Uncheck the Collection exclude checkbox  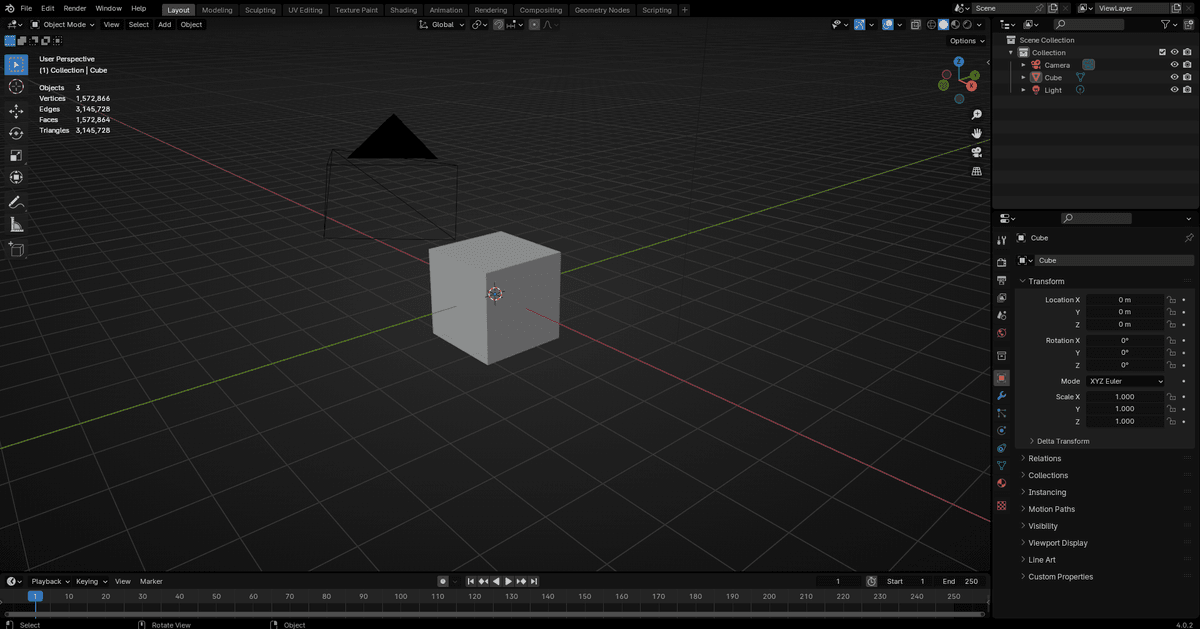coord(1161,52)
